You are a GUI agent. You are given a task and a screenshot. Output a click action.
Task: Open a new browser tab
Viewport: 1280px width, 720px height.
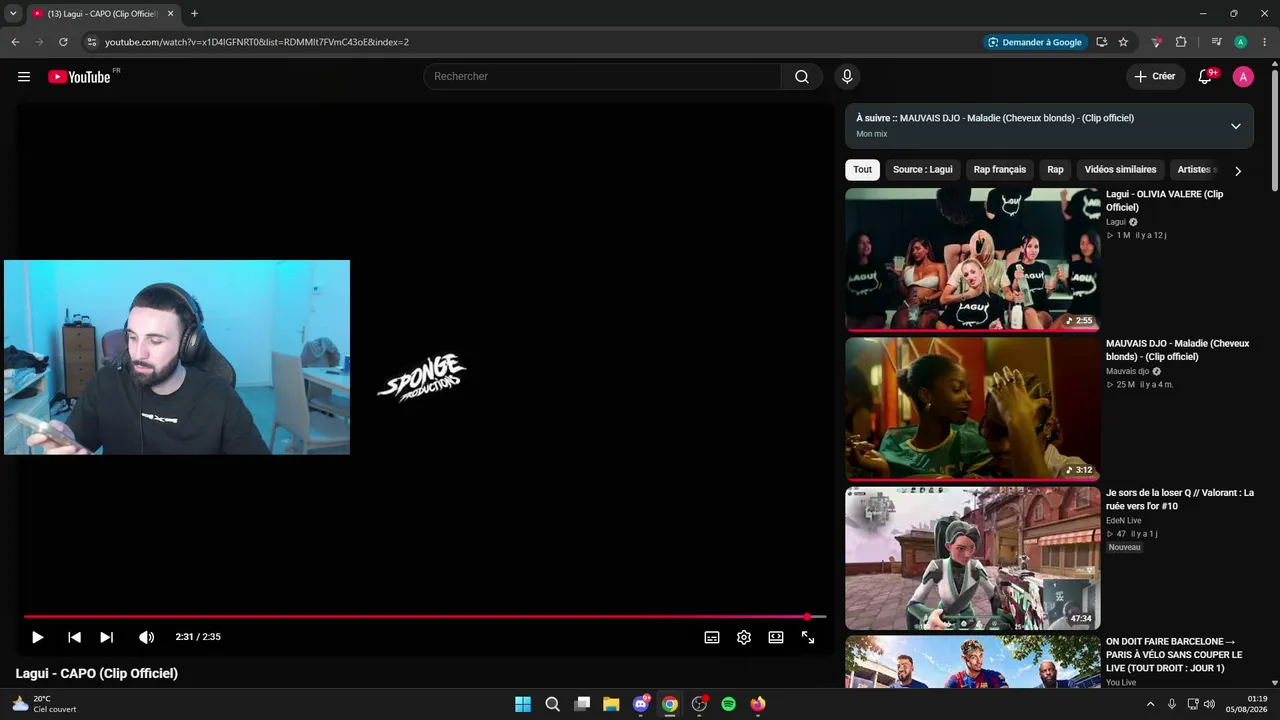pyautogui.click(x=194, y=14)
